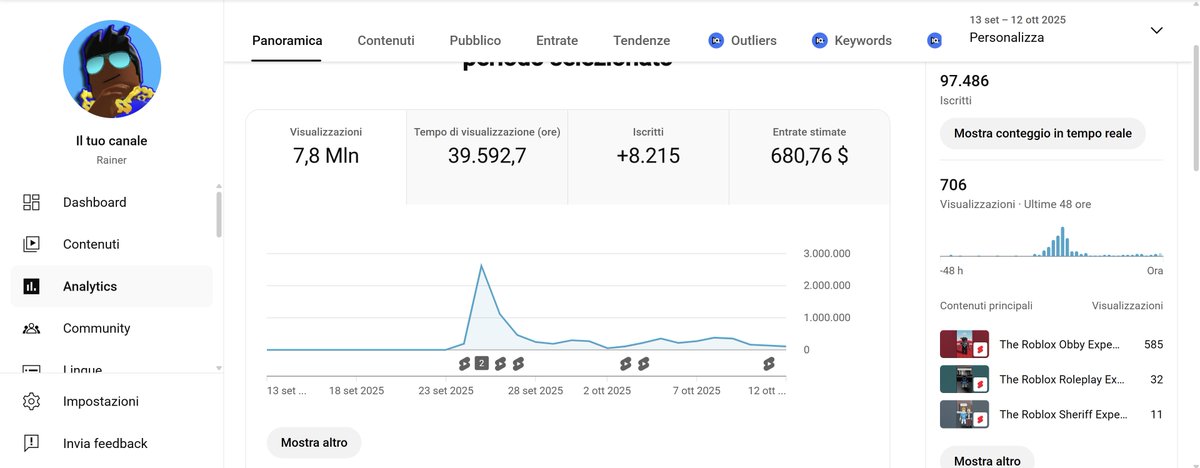Click Invia feedback label in the sidebar
This screenshot has width=1200, height=468.
[105, 443]
